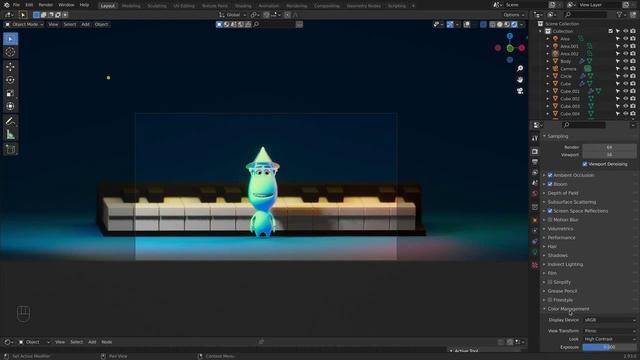
Task: Open Render properties tab icon
Action: click(535, 151)
